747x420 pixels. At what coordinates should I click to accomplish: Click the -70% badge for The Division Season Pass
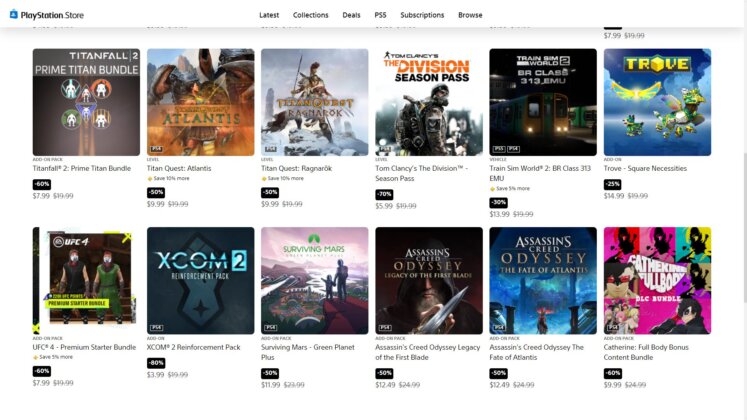coord(384,194)
